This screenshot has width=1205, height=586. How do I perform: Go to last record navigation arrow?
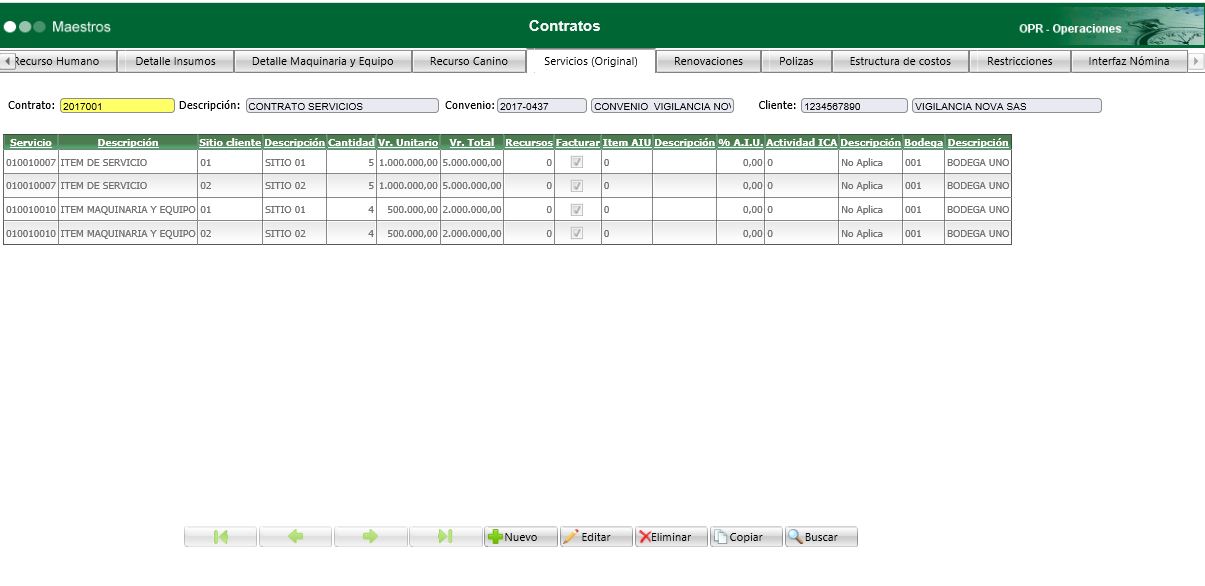click(x=446, y=537)
